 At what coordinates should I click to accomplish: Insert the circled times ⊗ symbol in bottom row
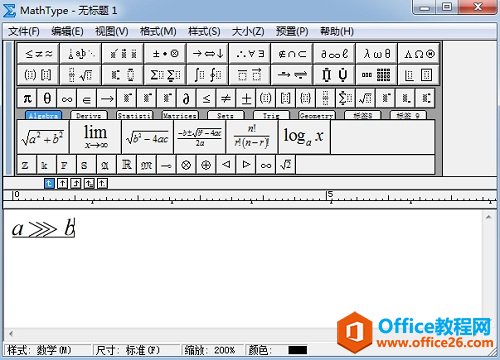(x=186, y=165)
